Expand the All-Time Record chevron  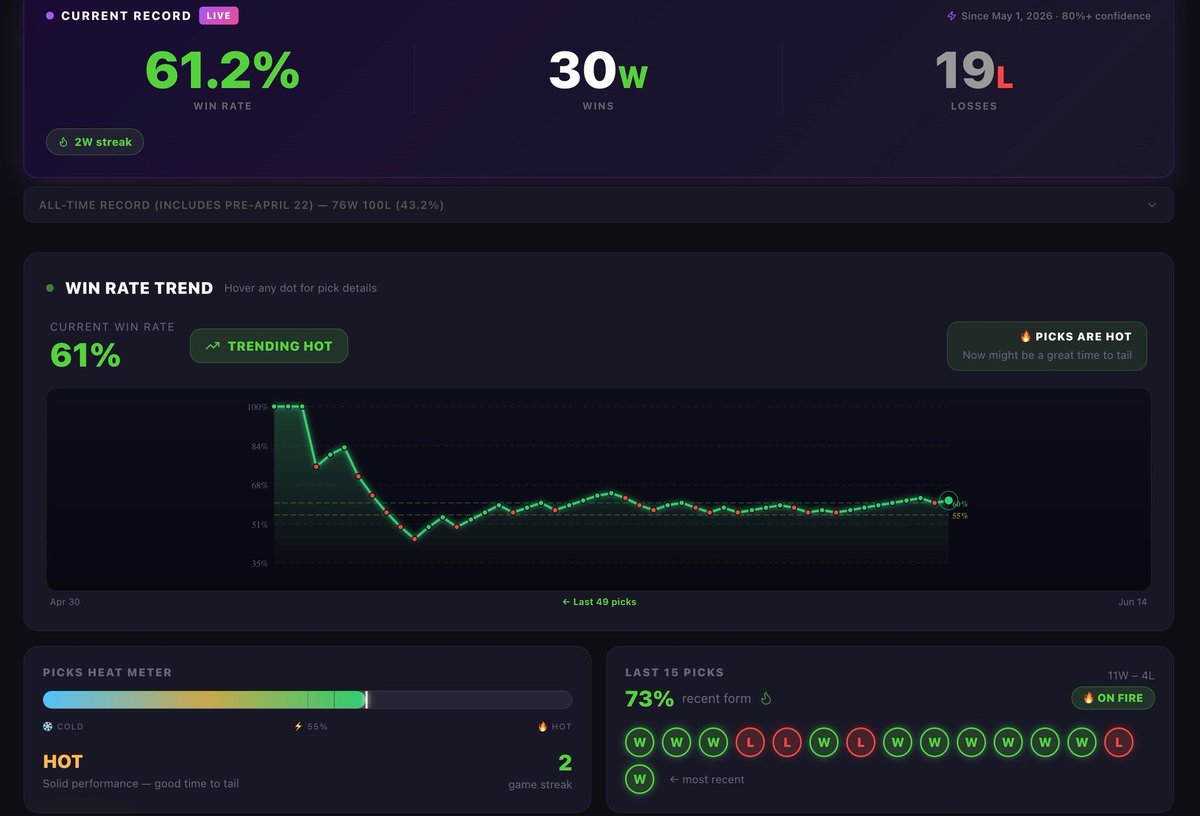tap(1152, 205)
